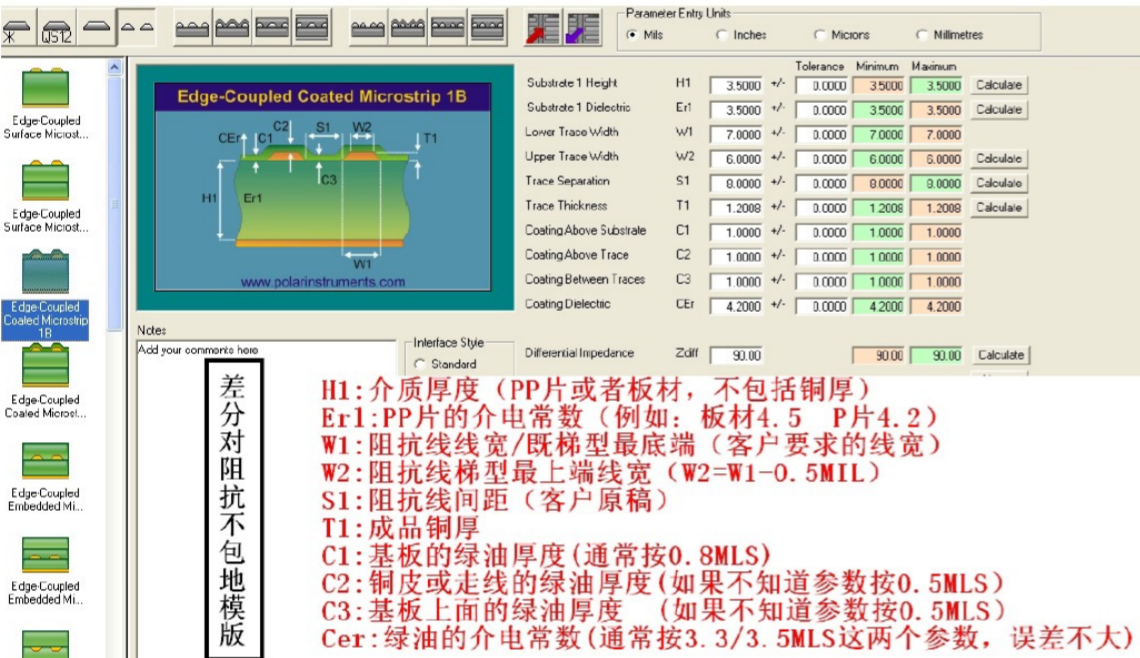
Task: Calculate the Substrate 1 Height H1
Action: click(998, 85)
